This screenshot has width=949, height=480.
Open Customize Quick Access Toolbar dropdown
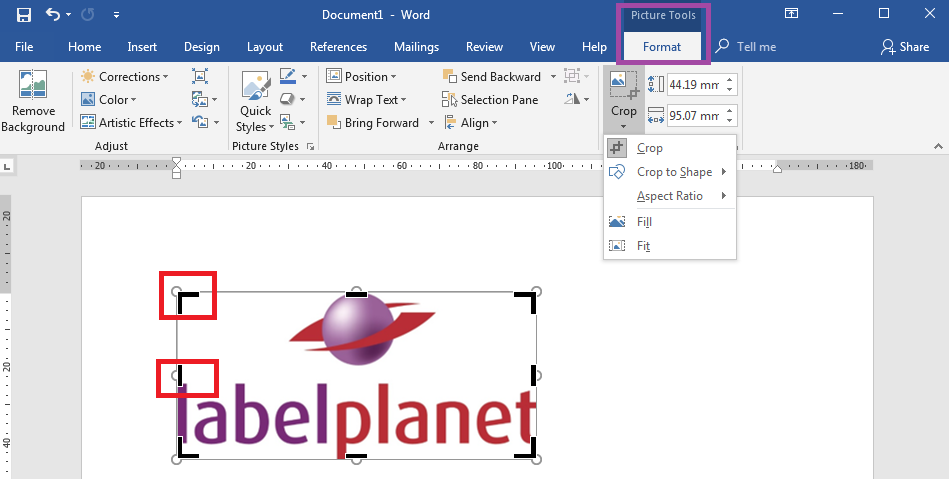pos(116,15)
